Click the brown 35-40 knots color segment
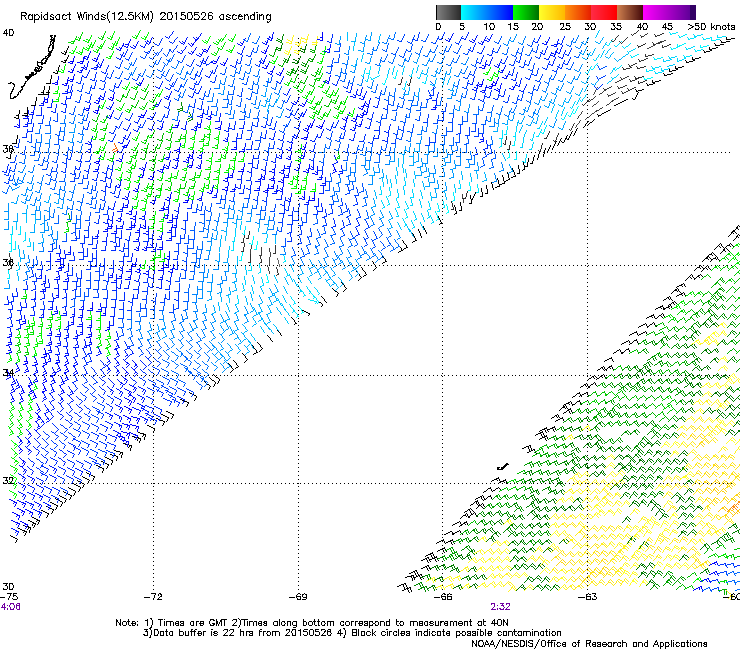Screen dimensions: 740x650 (x=630, y=12)
